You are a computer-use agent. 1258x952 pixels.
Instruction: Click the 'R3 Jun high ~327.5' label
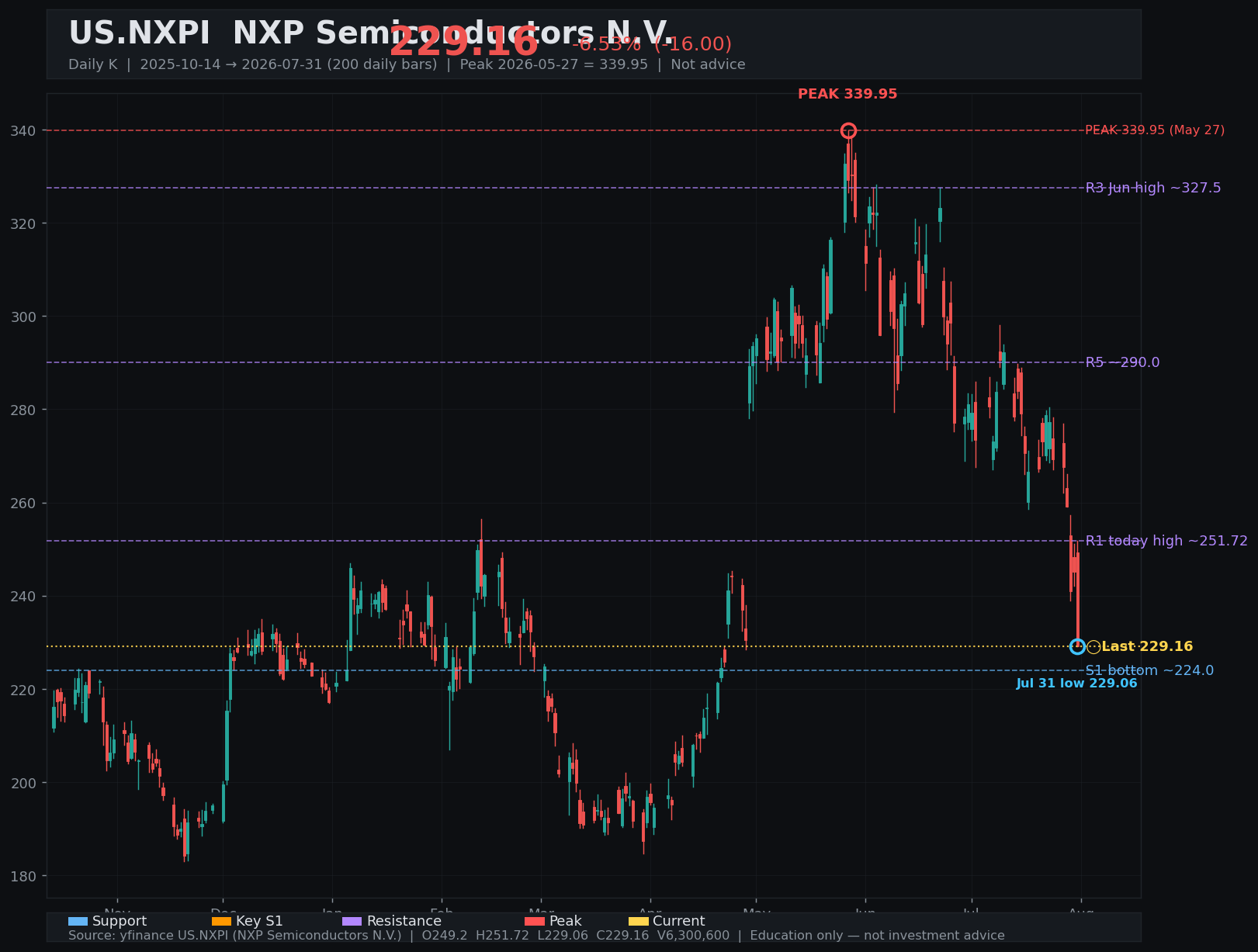1153,188
